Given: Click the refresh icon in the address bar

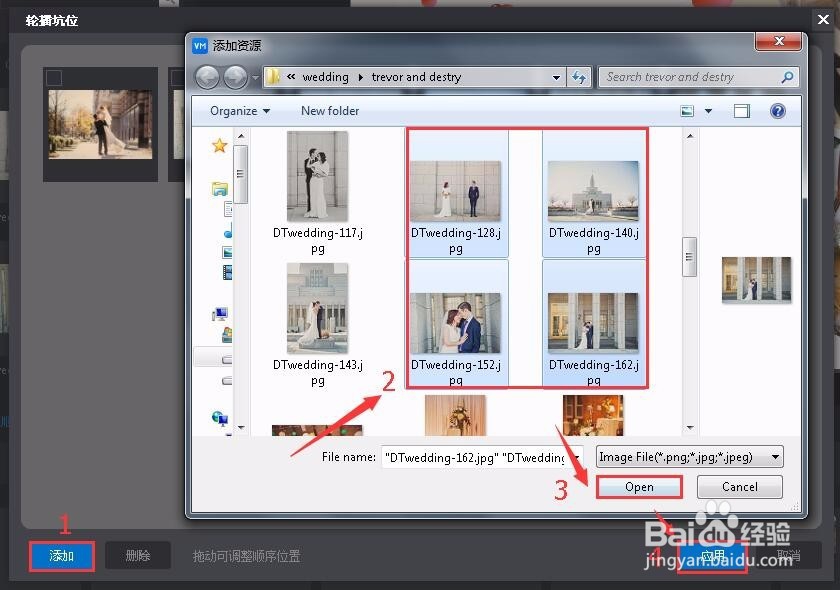Looking at the screenshot, I should coord(575,76).
